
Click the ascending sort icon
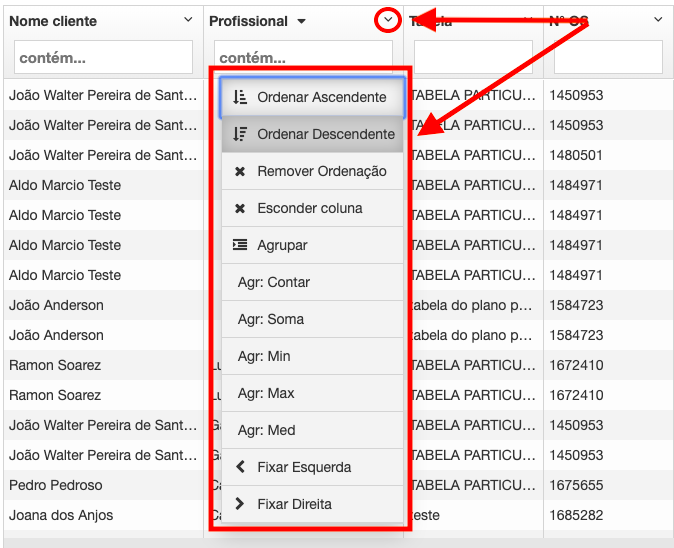click(239, 97)
